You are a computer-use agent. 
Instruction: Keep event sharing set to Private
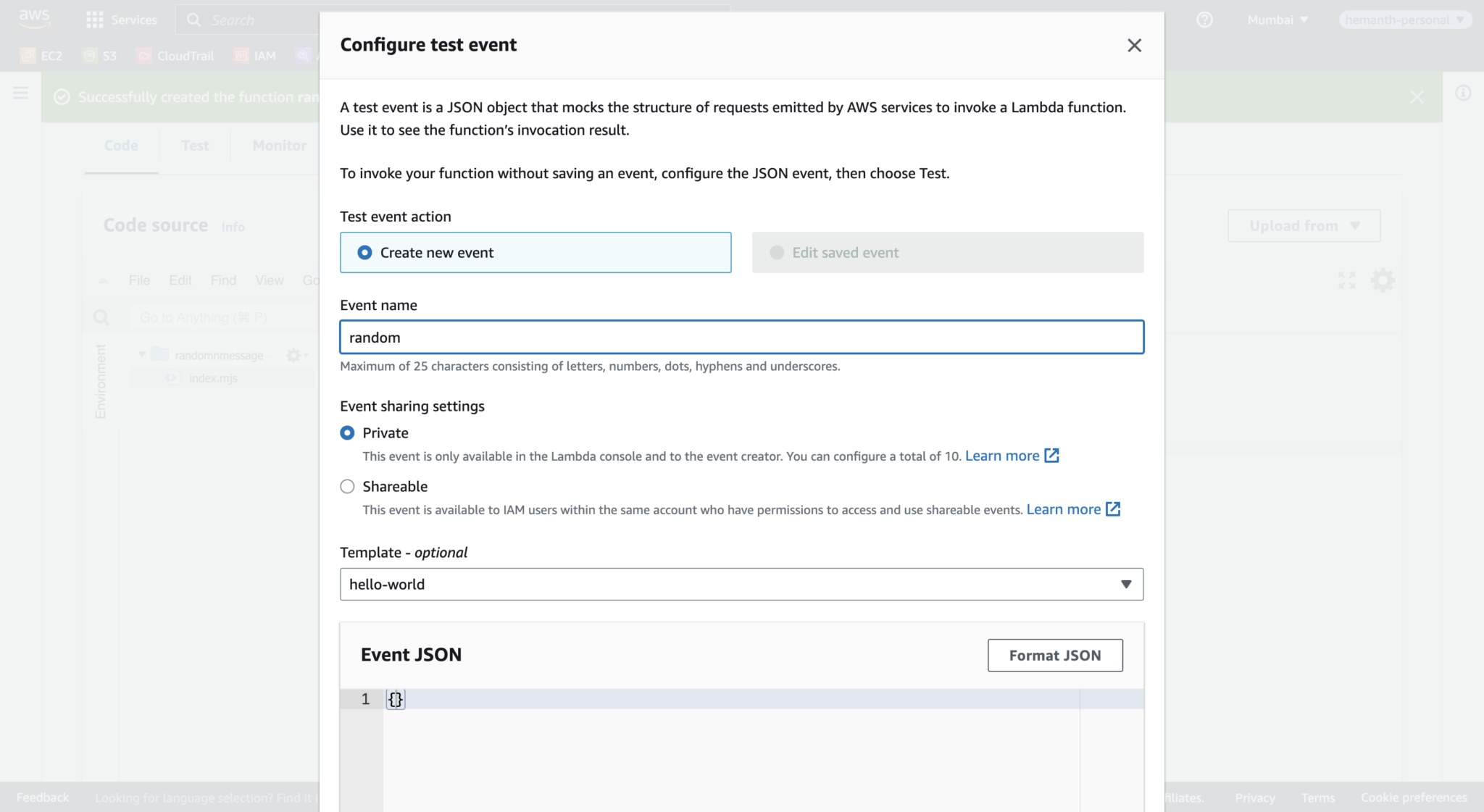[x=347, y=432]
